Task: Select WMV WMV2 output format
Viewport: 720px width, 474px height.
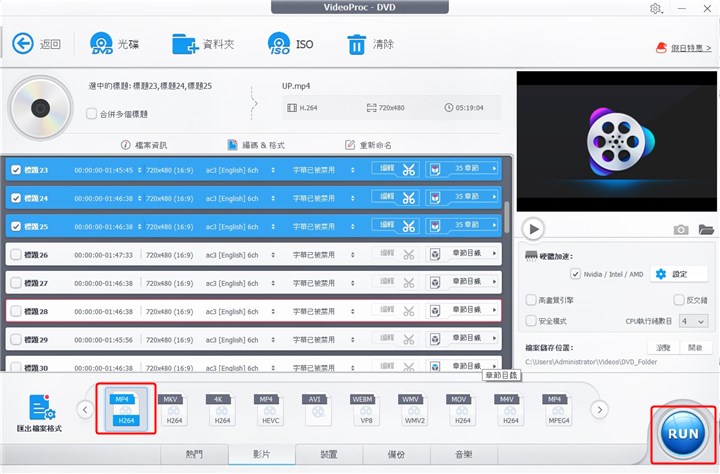Action: [x=414, y=409]
